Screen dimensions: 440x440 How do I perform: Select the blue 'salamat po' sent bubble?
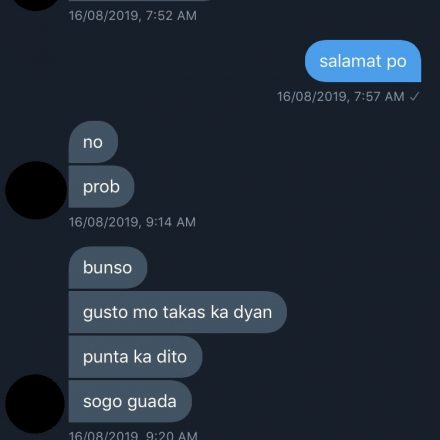point(363,61)
